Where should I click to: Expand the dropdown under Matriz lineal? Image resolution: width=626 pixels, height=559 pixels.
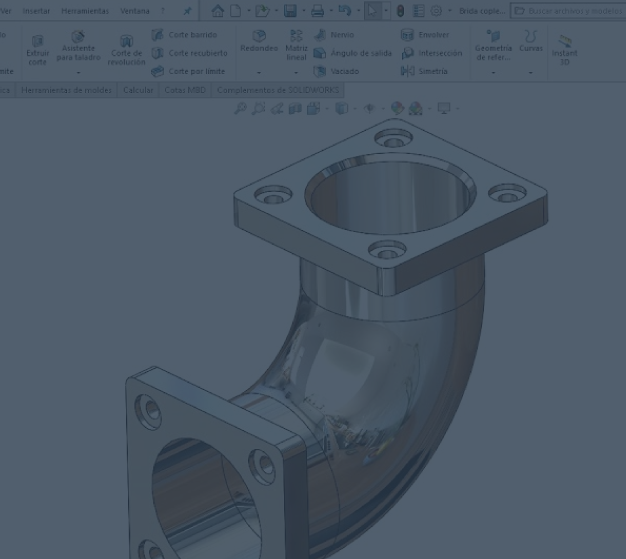point(296,73)
